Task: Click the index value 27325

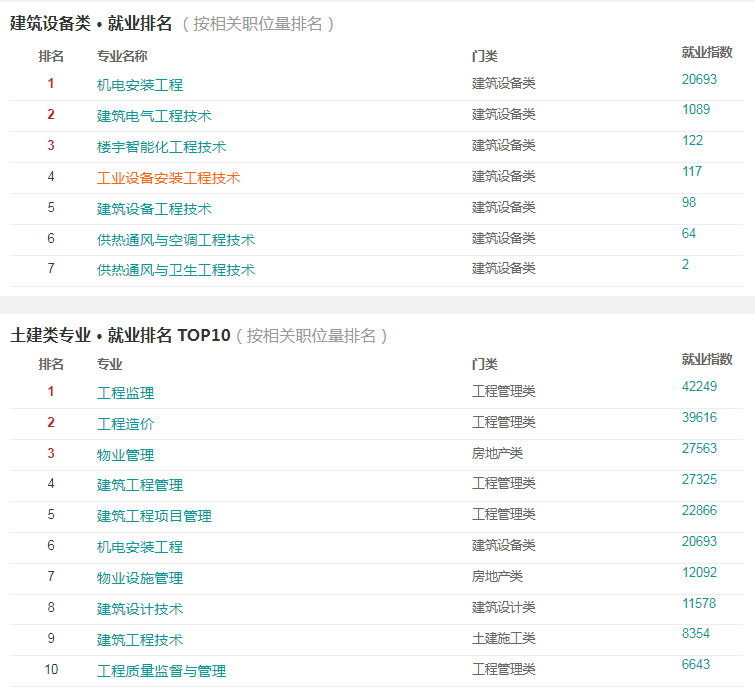Action: pos(699,479)
